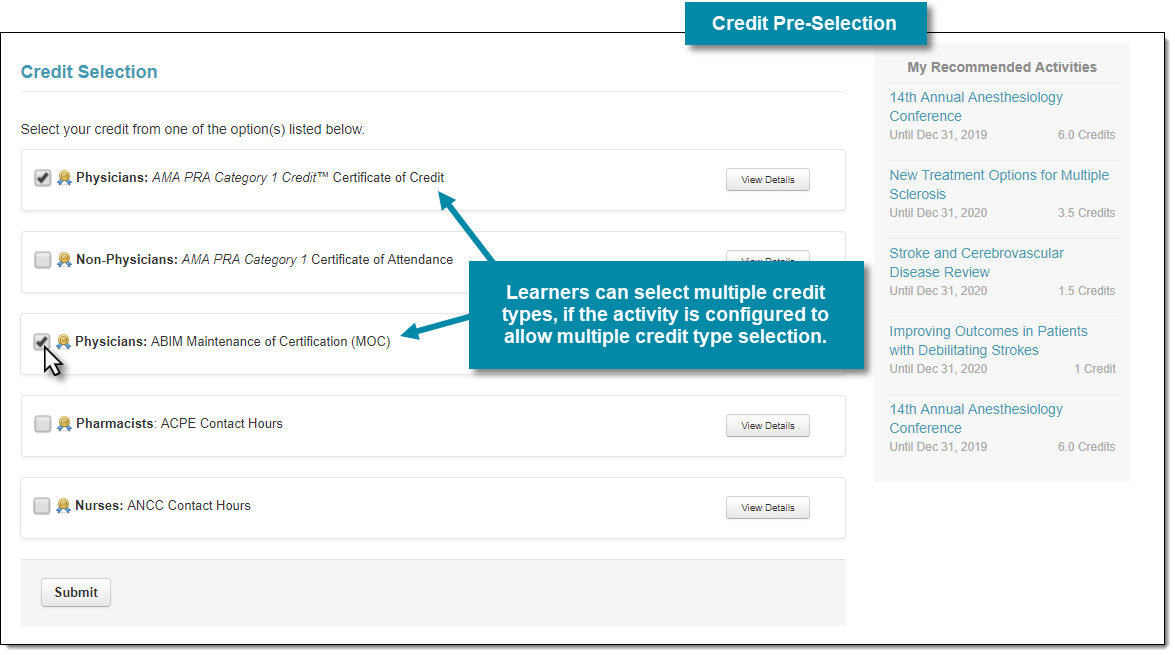Open Stroke and Cerebrovascular Disease Review activity

pyautogui.click(x=976, y=262)
